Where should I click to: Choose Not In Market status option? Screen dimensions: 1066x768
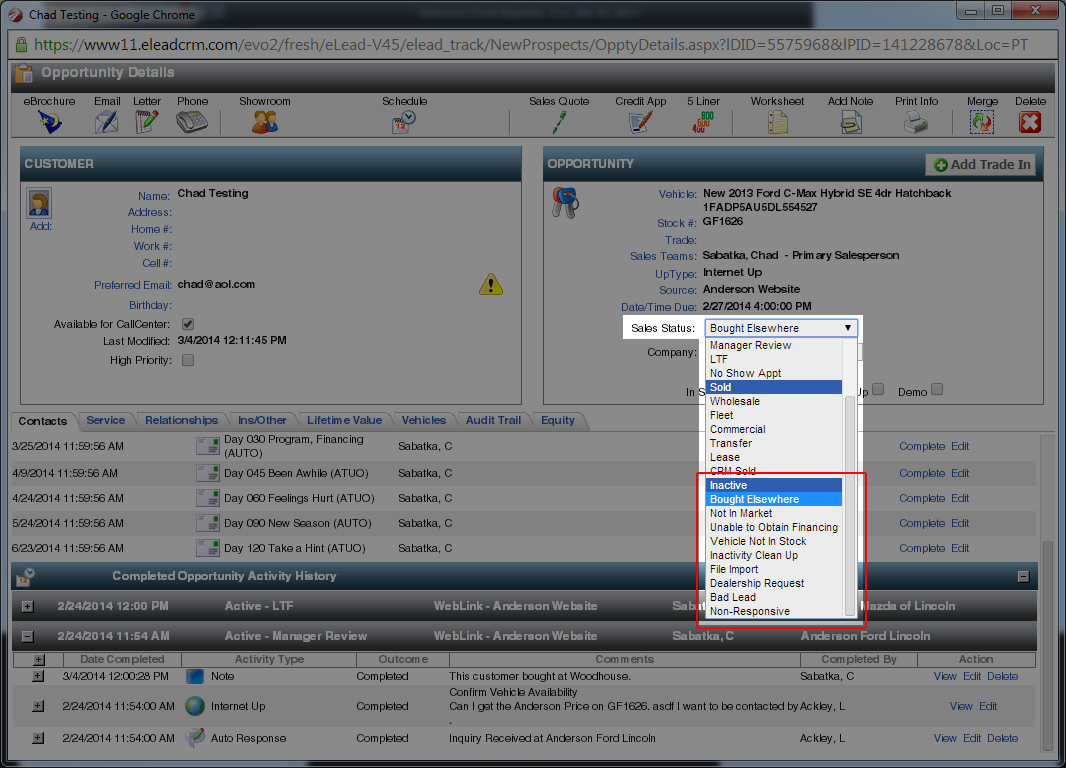pos(774,513)
